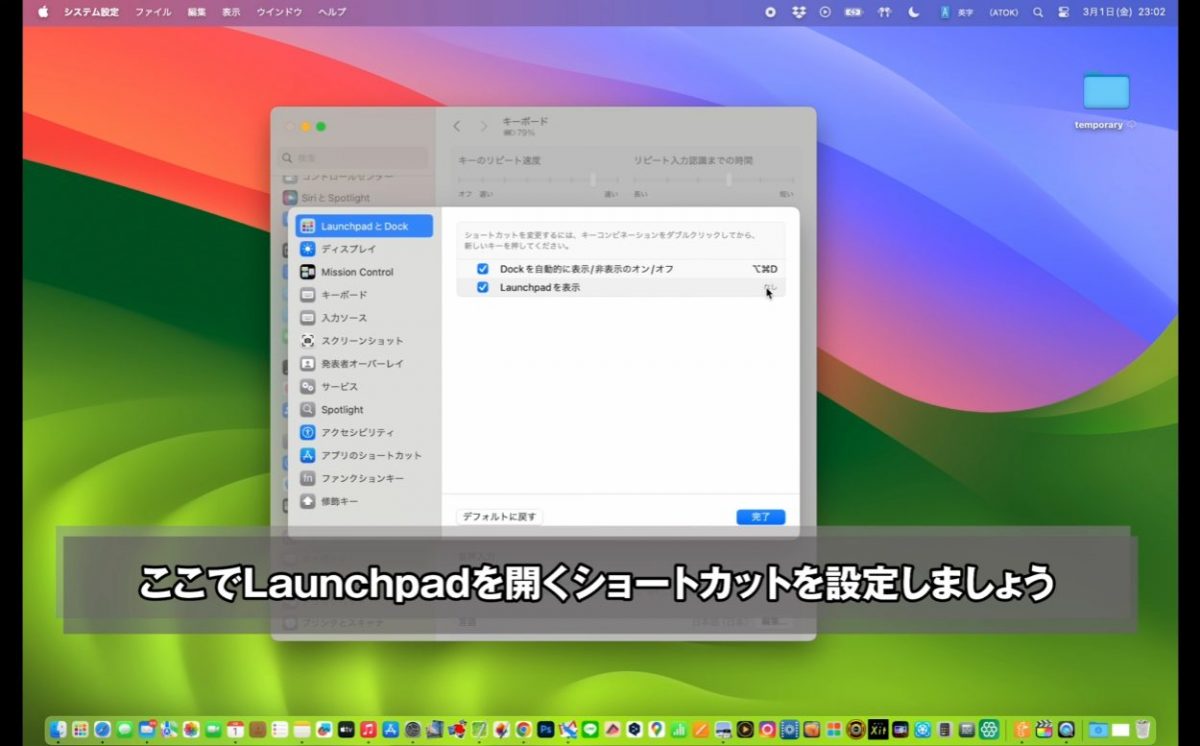Click the blue 完了 button
The width and height of the screenshot is (1200, 746).
[761, 517]
